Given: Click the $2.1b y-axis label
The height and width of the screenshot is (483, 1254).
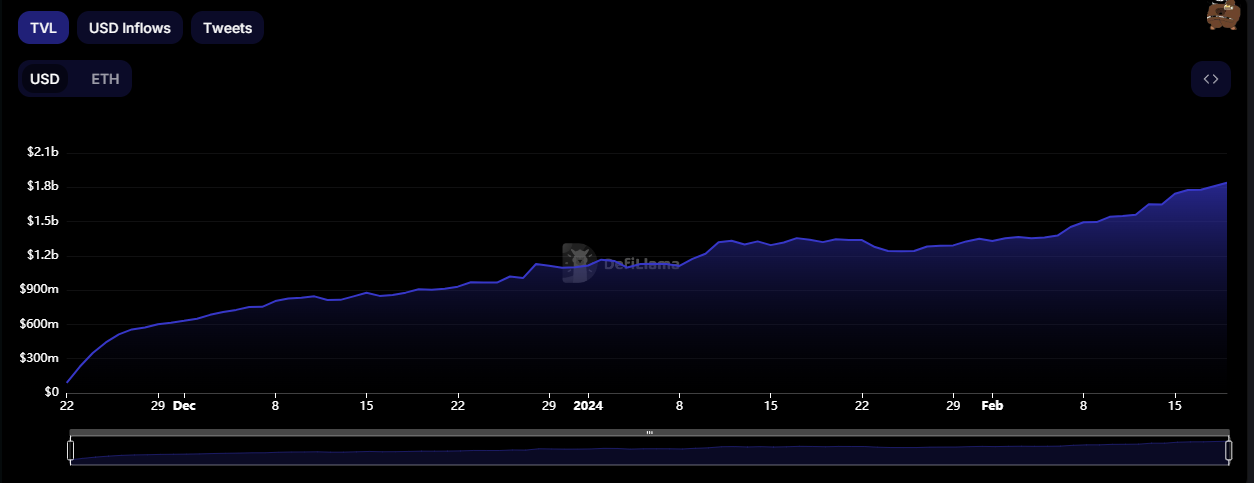Looking at the screenshot, I should pos(42,152).
